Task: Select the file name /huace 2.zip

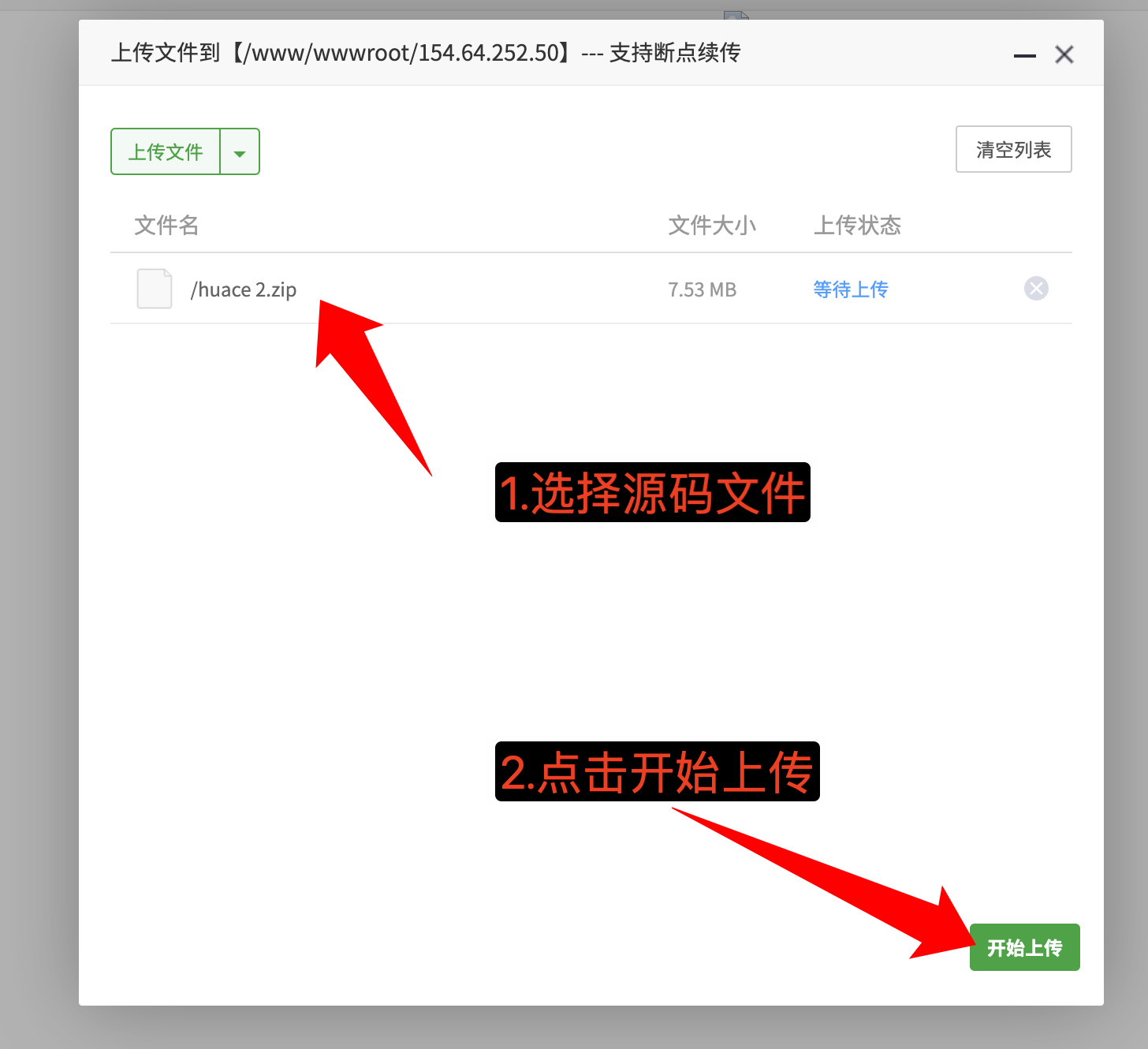Action: pos(244,289)
